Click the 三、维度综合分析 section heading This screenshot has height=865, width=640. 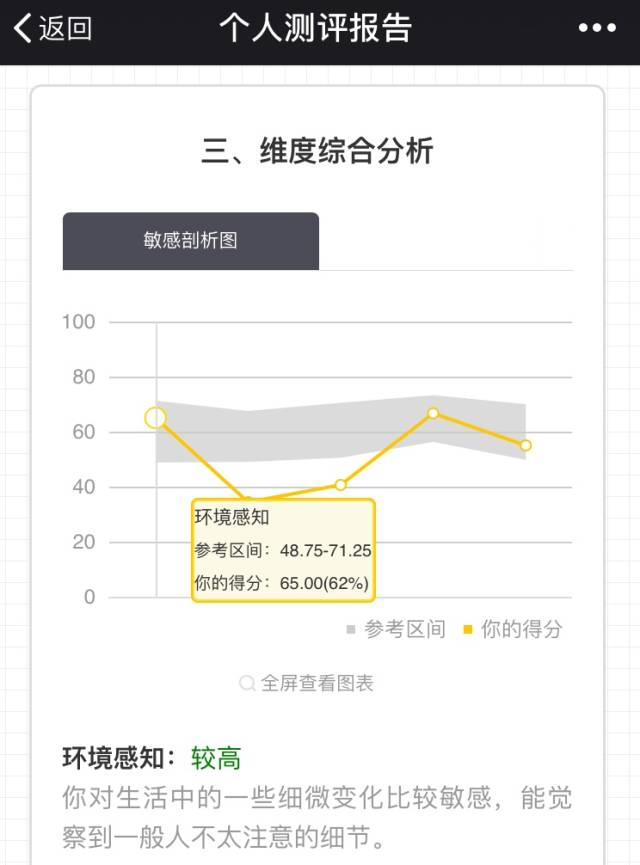coord(317,151)
